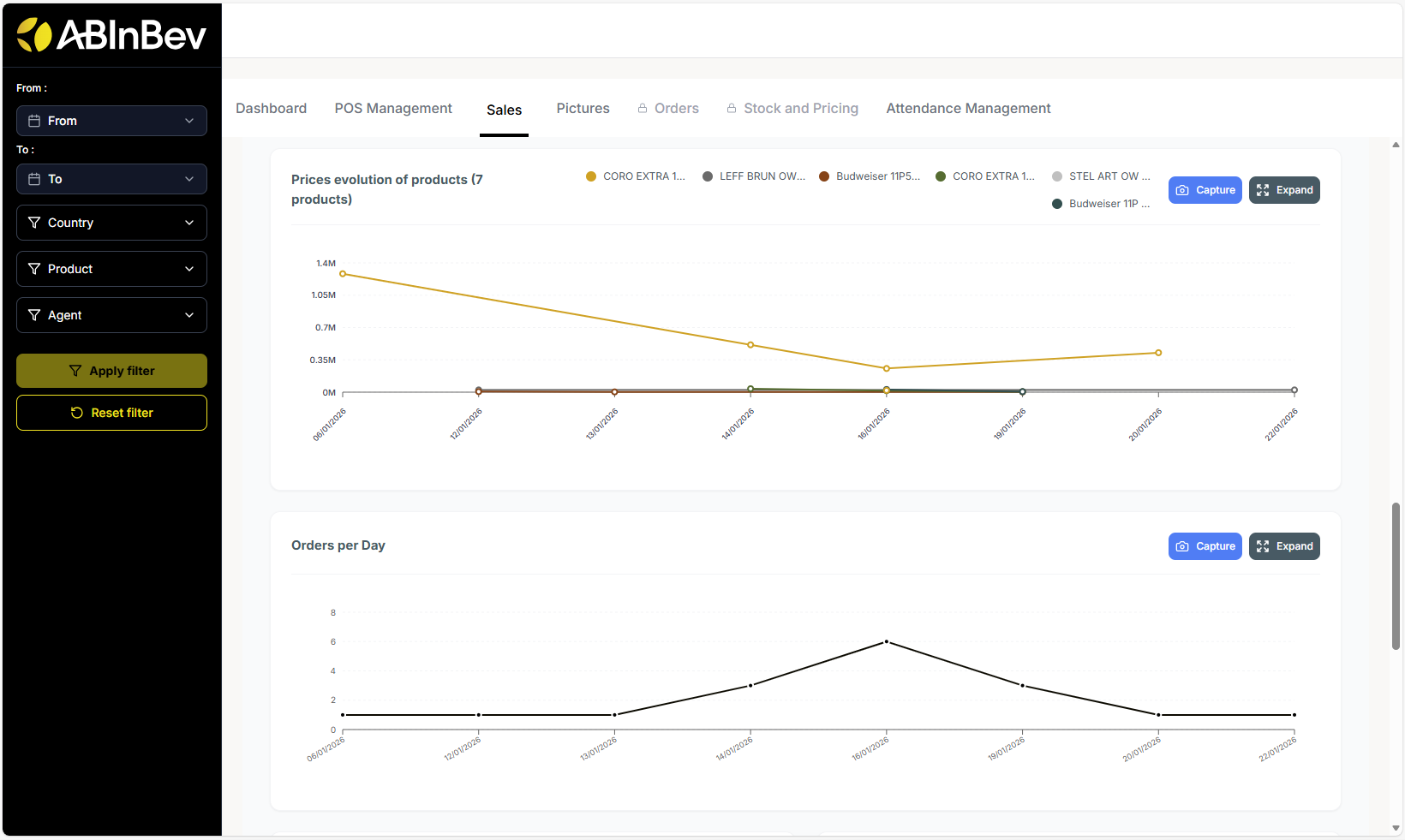This screenshot has width=1405, height=840.
Task: Hide the STEL ART OW legend series
Action: coord(1102,176)
